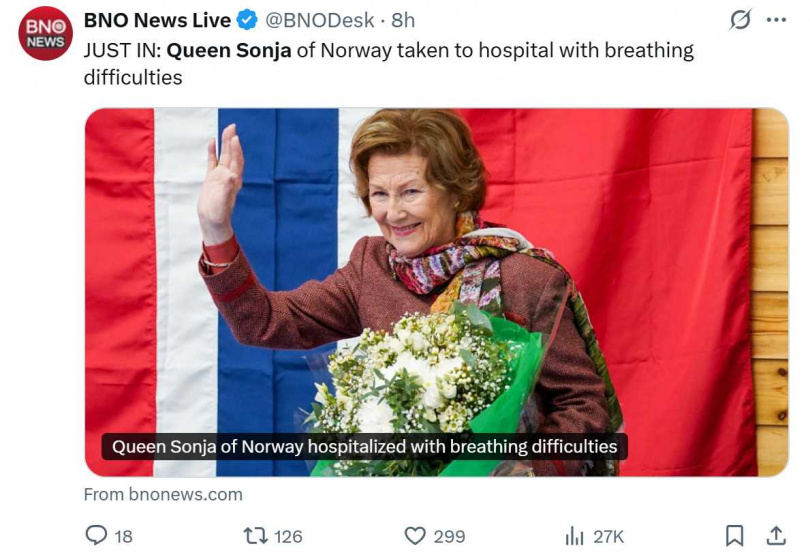The height and width of the screenshot is (557, 810).
Task: Open the BNO News Live display name
Action: [157, 20]
